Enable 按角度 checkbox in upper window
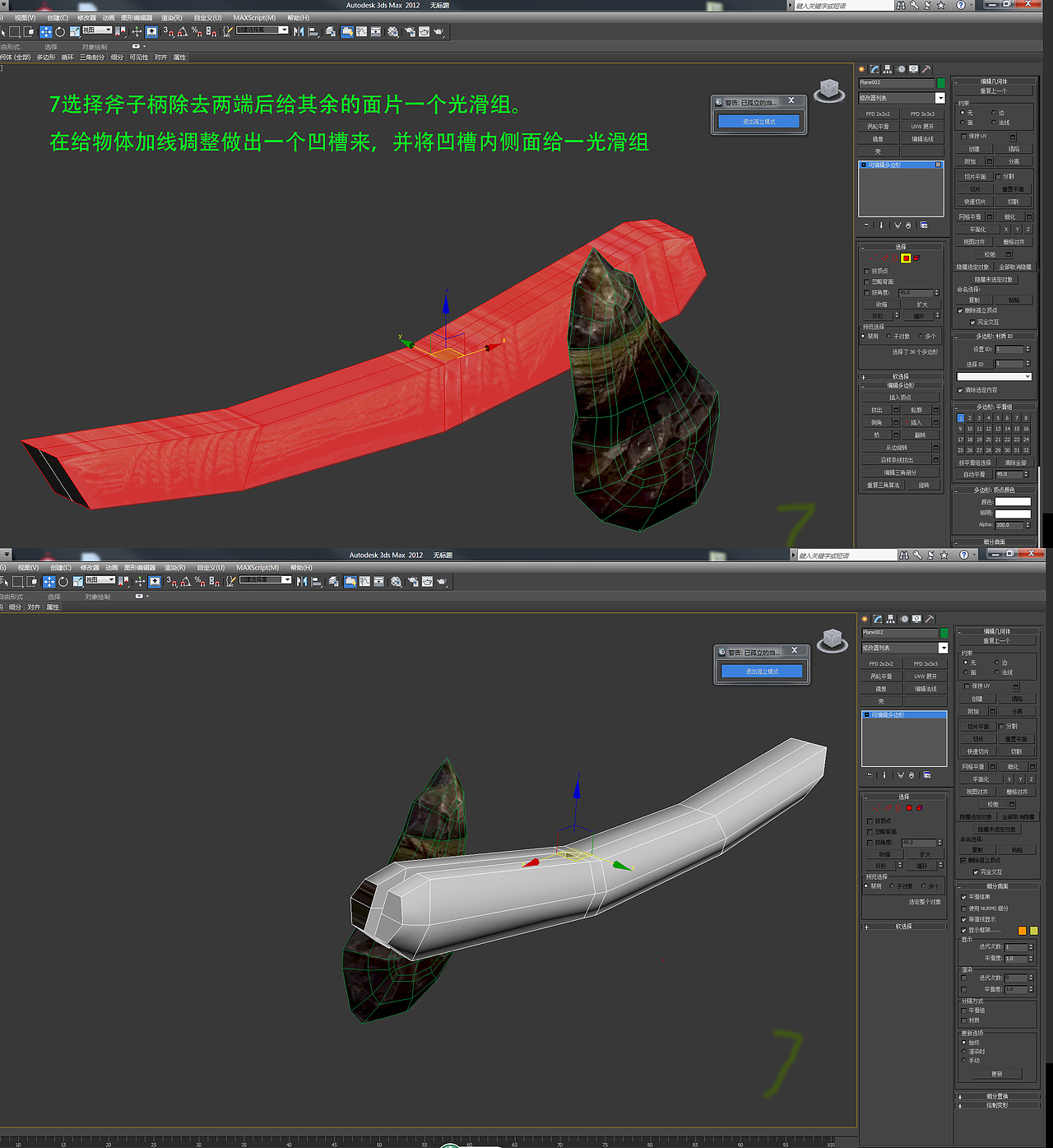This screenshot has width=1053, height=1148. [866, 292]
